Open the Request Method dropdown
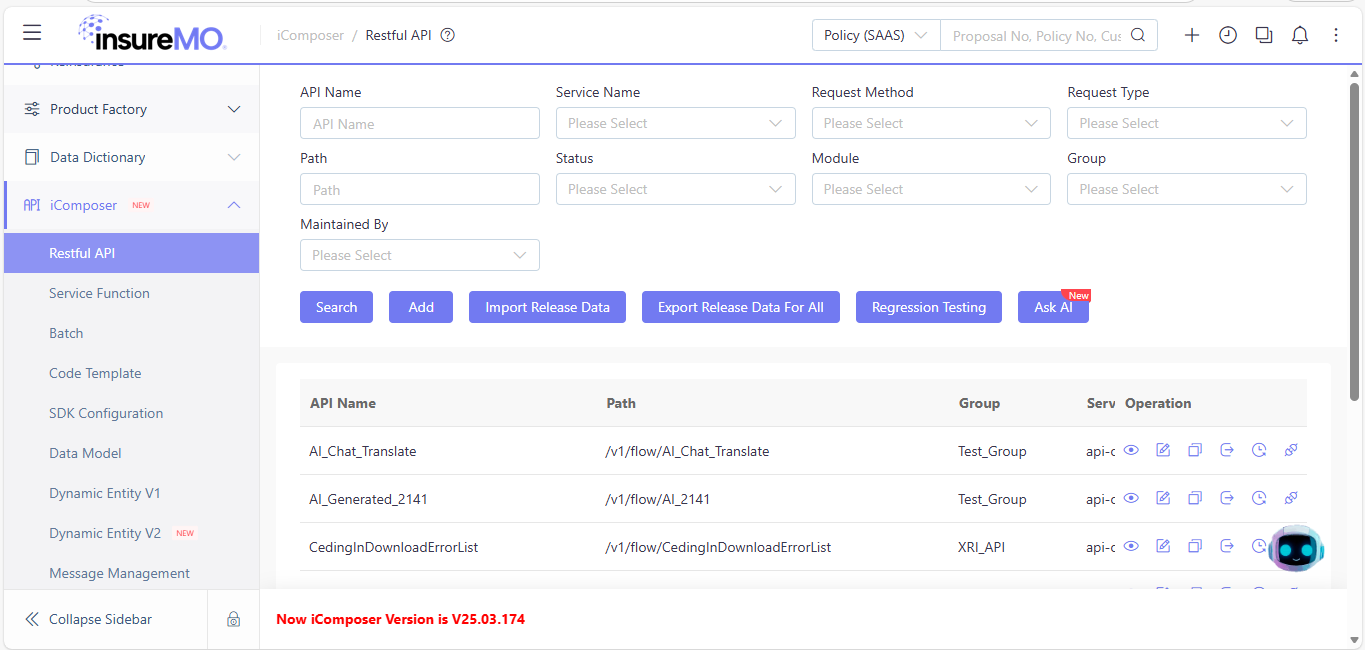1365x650 pixels. click(931, 123)
